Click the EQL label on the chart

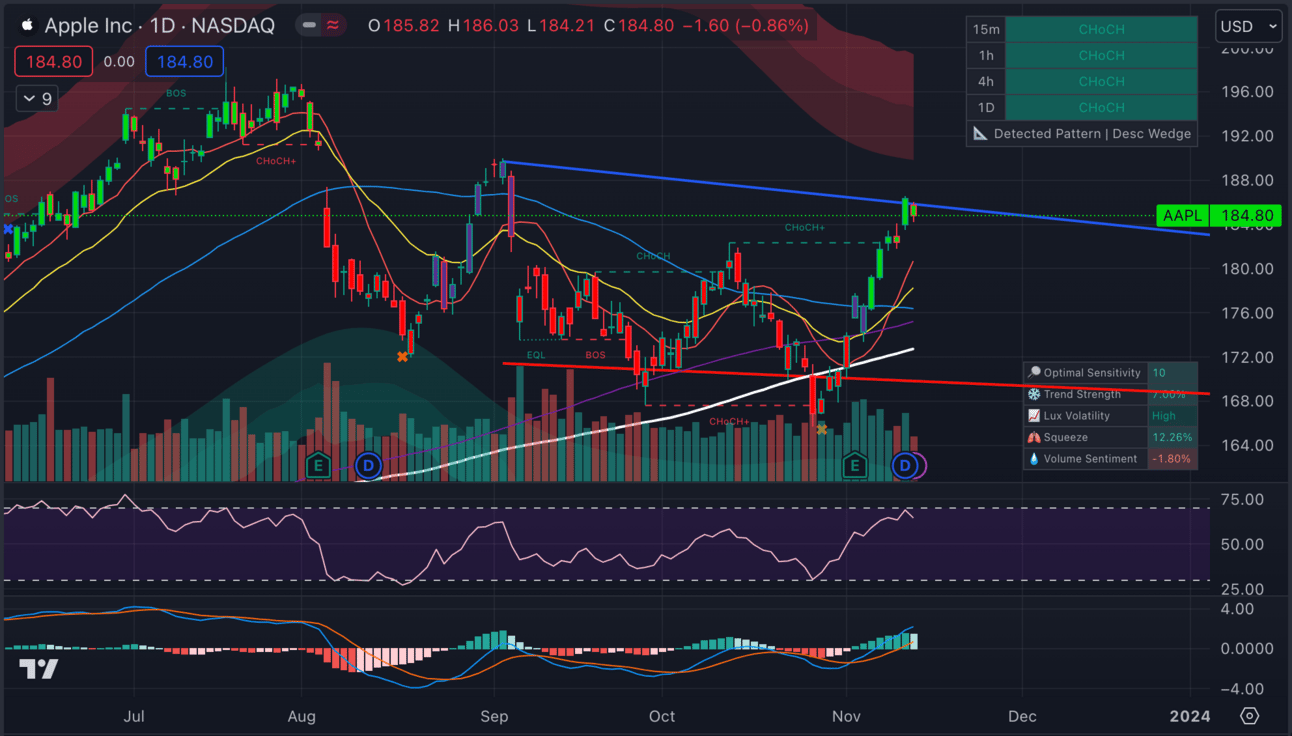point(536,355)
